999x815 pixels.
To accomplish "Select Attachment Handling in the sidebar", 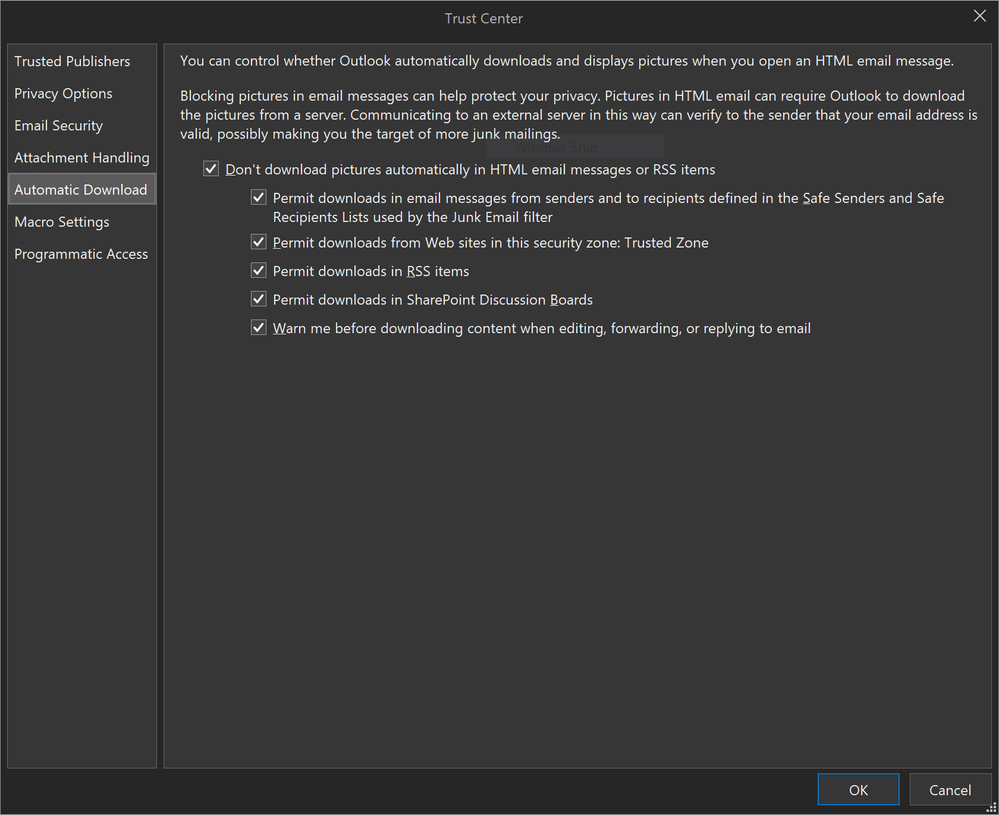I will click(81, 157).
